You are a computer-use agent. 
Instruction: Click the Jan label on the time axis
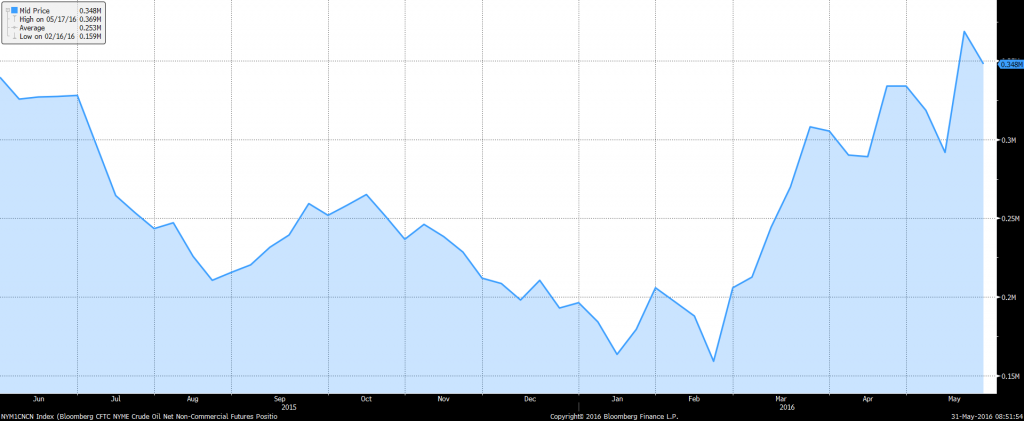pos(616,398)
